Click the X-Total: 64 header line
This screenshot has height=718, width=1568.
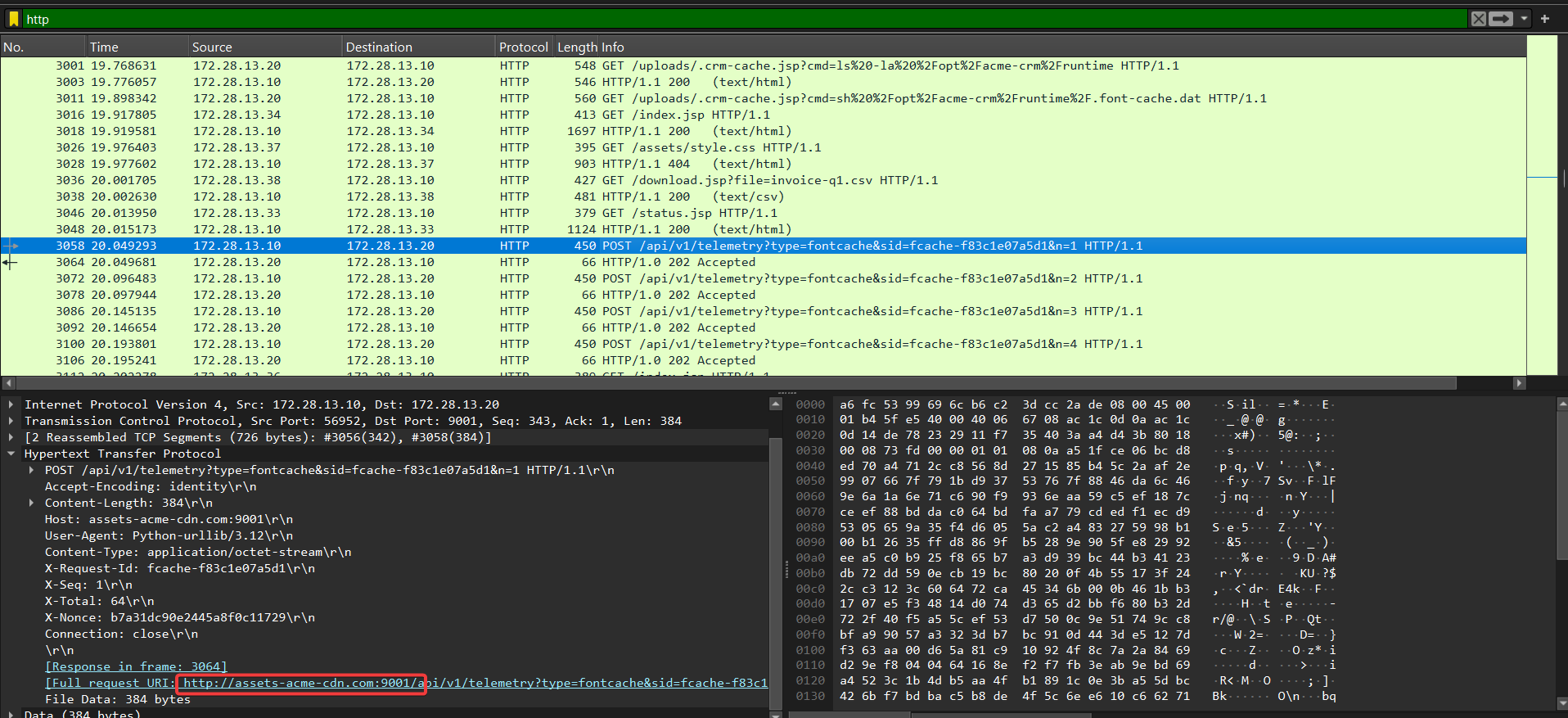click(99, 601)
